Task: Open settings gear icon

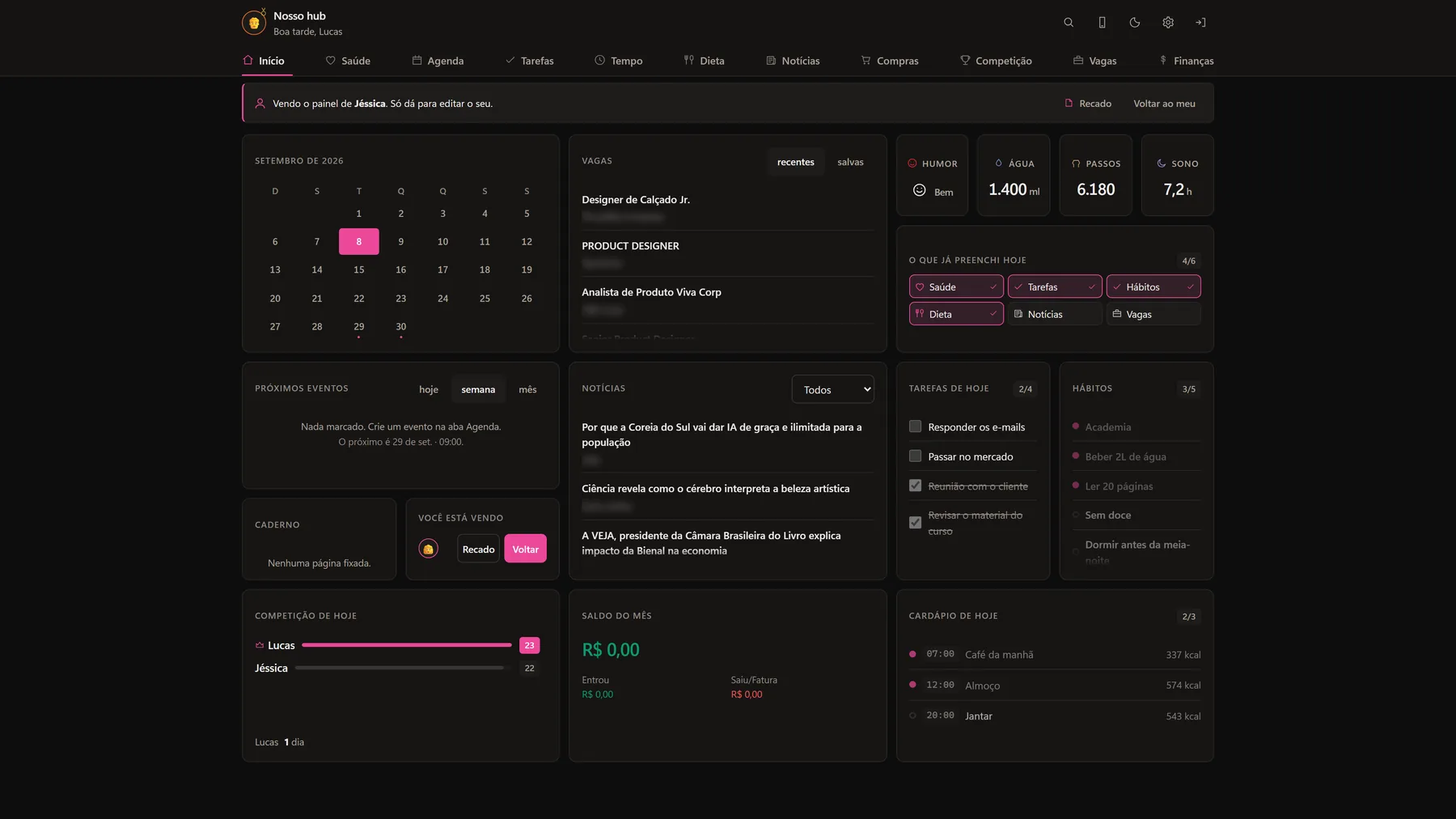Action: point(1168,23)
